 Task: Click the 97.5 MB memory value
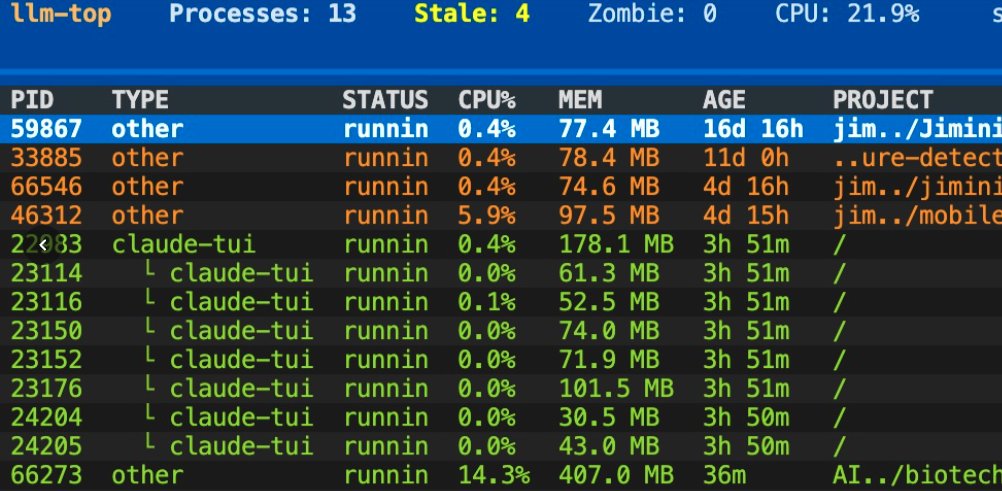tap(609, 215)
